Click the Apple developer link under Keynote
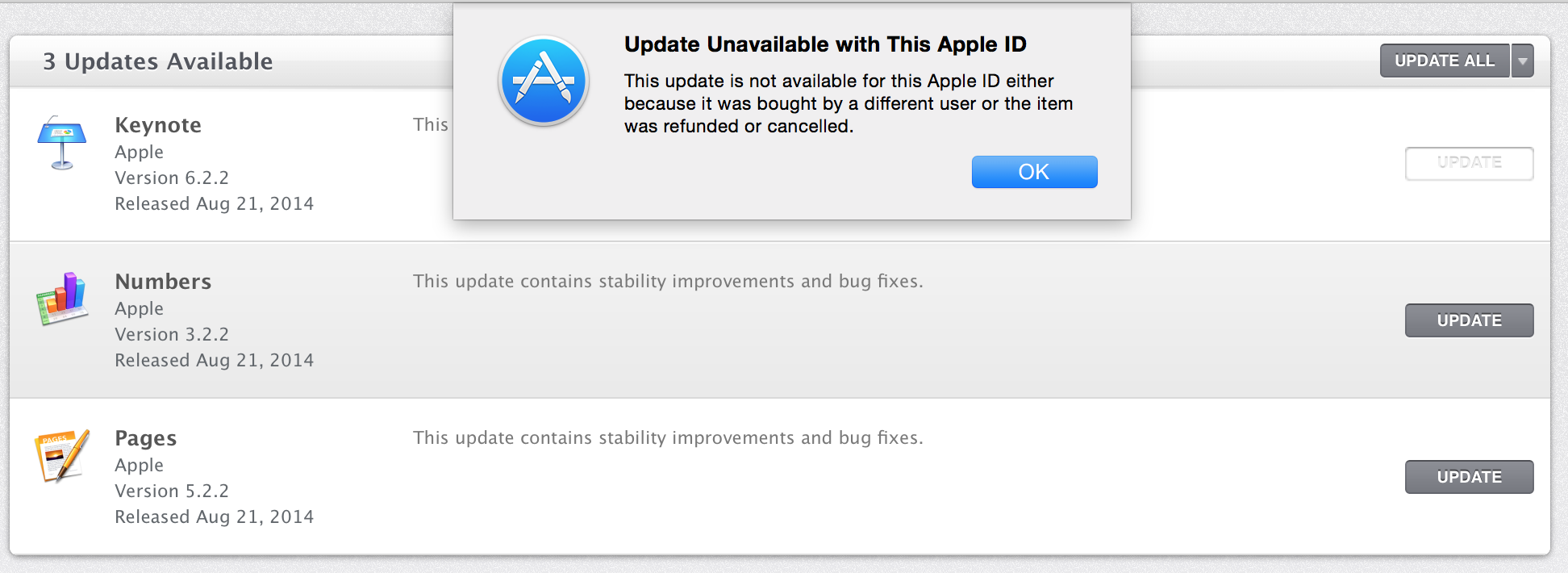Image resolution: width=1568 pixels, height=573 pixels. pos(139,152)
